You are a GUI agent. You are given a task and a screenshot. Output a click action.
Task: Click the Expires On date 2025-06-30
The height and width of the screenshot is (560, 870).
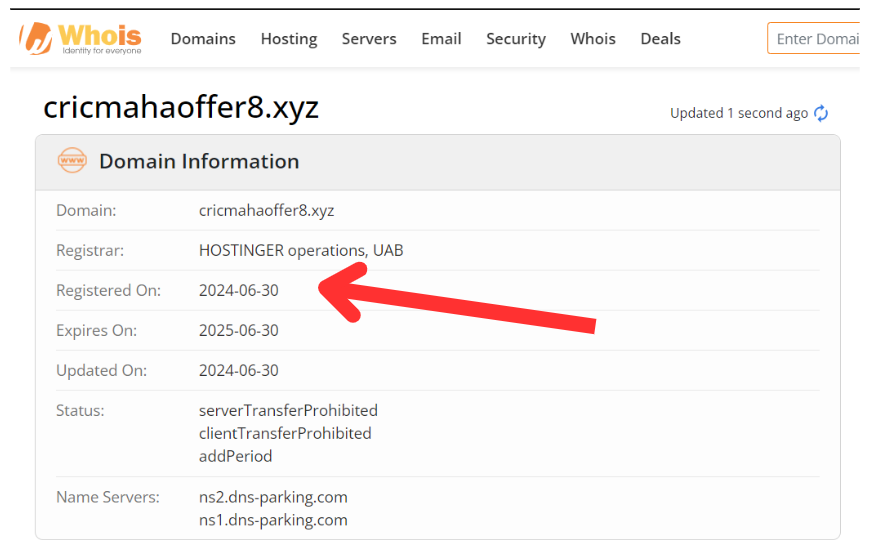click(x=239, y=330)
